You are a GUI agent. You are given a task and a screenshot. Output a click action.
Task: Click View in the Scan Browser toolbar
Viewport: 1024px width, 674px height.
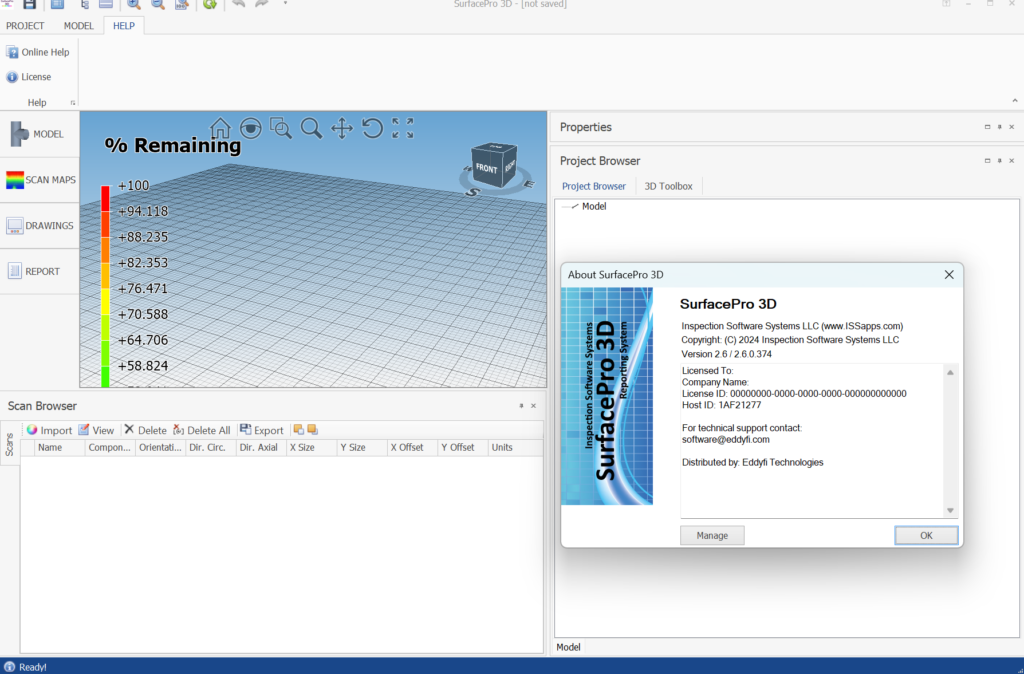click(96, 430)
